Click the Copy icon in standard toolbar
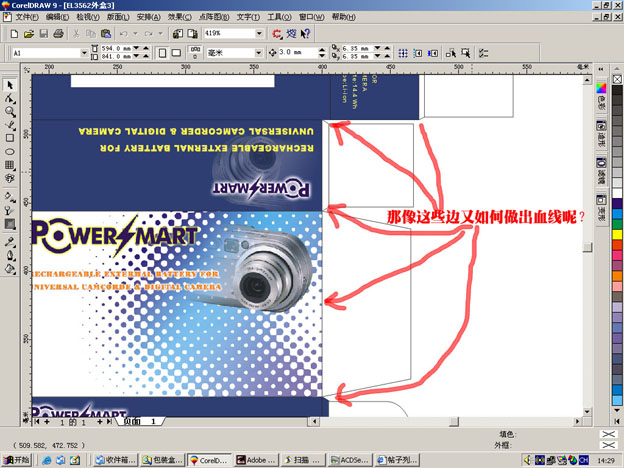The height and width of the screenshot is (468, 624). (x=91, y=34)
